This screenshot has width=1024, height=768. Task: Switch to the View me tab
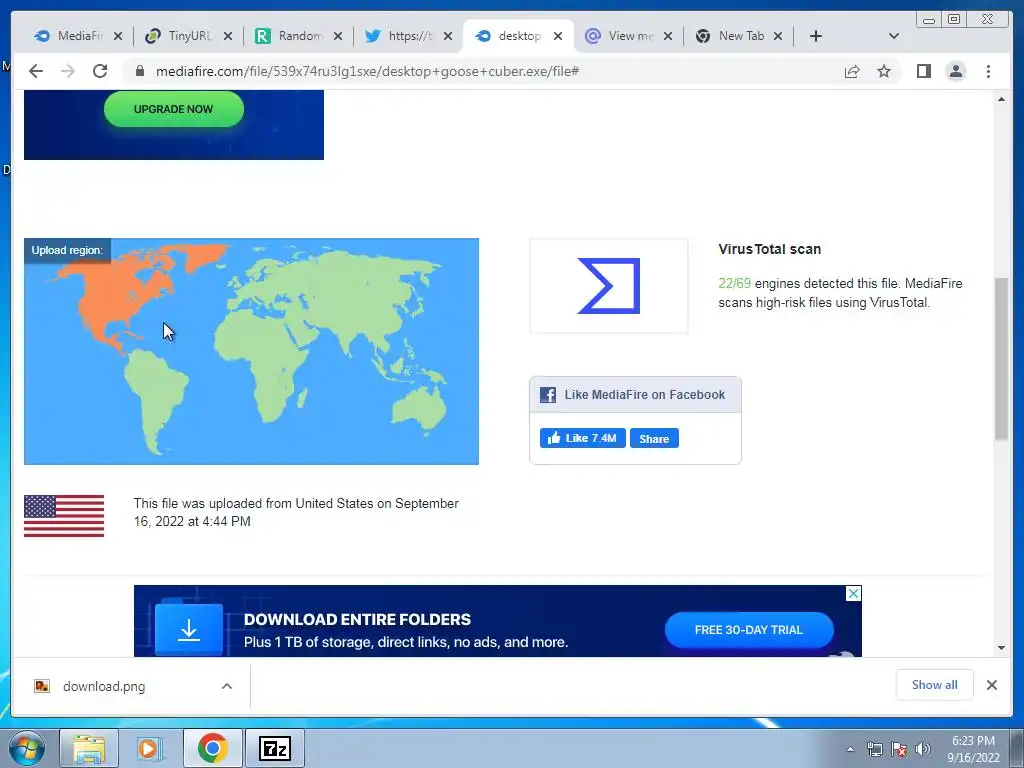(x=629, y=36)
